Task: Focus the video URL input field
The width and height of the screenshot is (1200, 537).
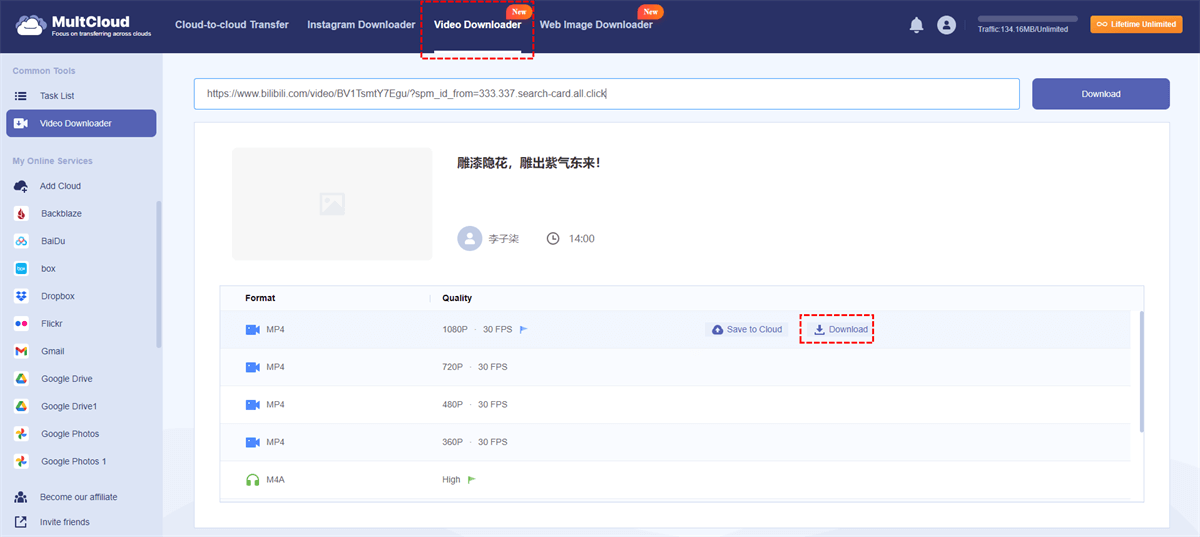Action: (607, 94)
